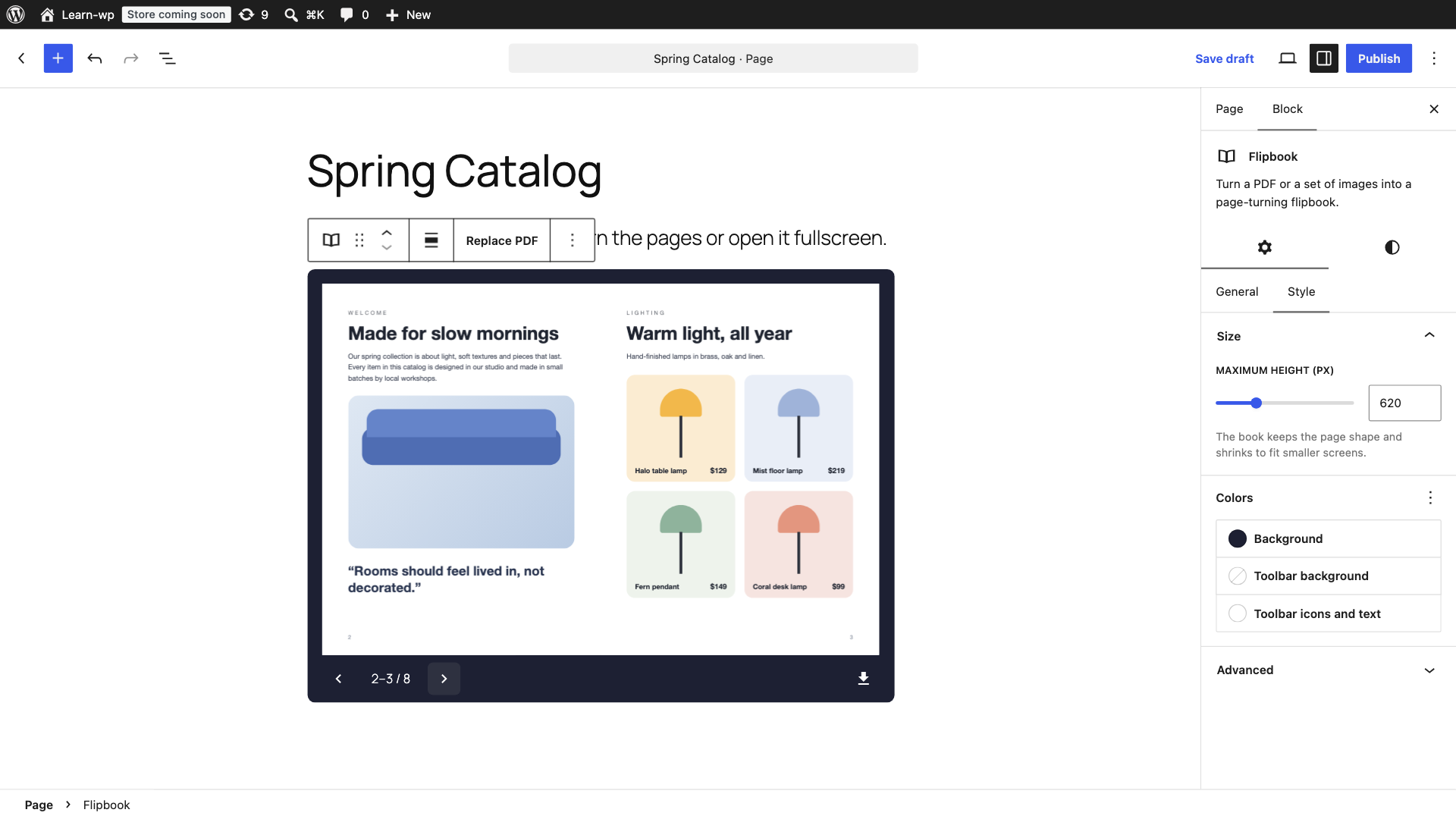Select the Flipbook block type icon

coord(331,240)
